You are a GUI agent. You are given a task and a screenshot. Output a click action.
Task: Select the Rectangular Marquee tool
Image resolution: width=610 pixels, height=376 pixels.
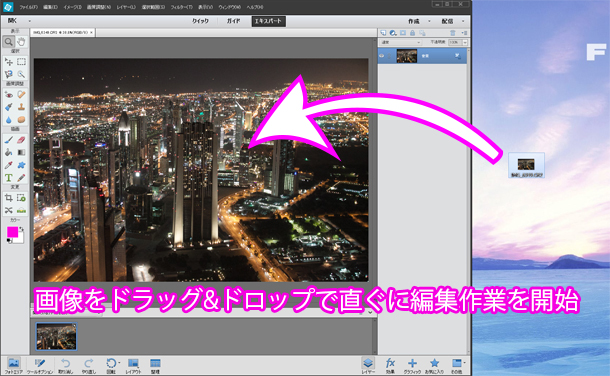coord(21,62)
